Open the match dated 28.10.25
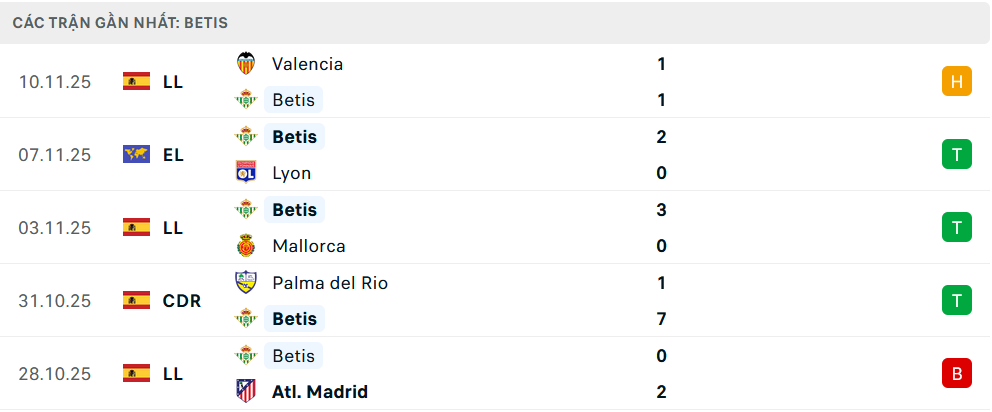992x412 pixels. (55, 373)
